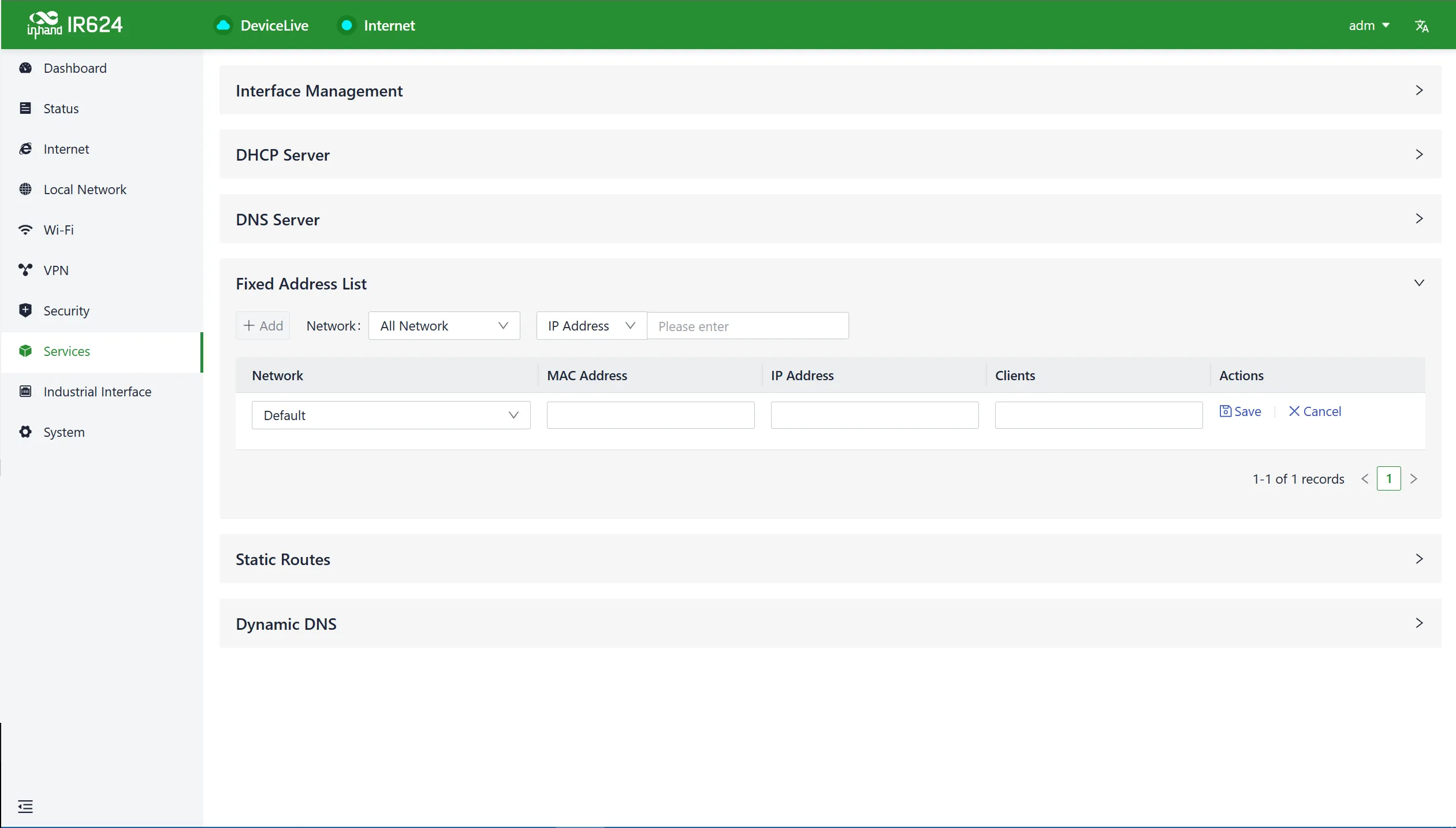This screenshot has height=828, width=1456.
Task: Click the next page arrow
Action: pyautogui.click(x=1413, y=478)
